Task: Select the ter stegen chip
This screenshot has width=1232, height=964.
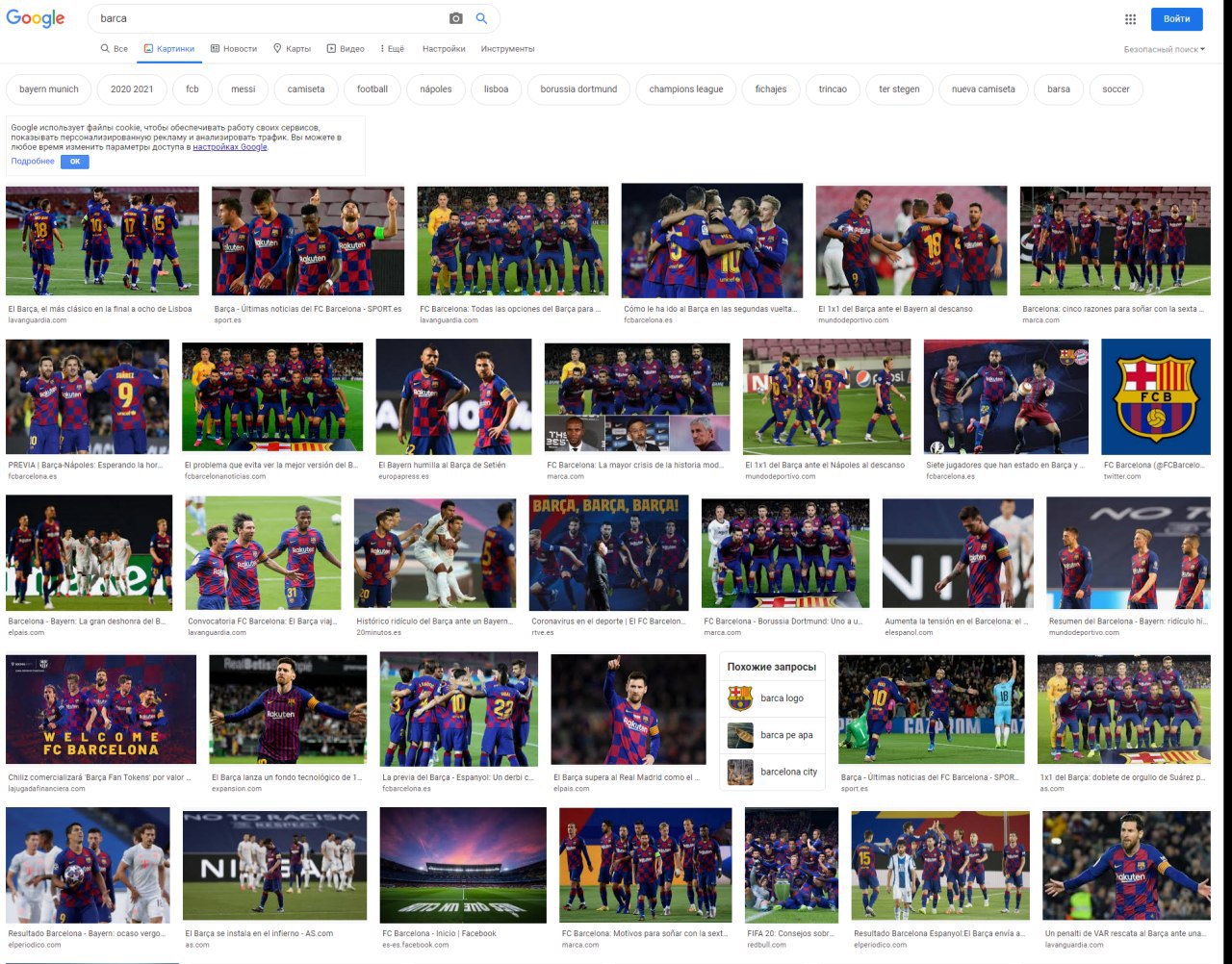Action: [899, 89]
